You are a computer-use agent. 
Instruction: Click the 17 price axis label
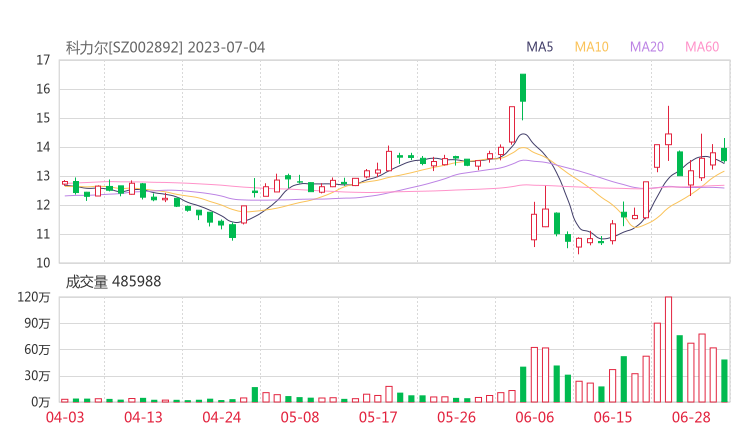[x=43, y=60]
